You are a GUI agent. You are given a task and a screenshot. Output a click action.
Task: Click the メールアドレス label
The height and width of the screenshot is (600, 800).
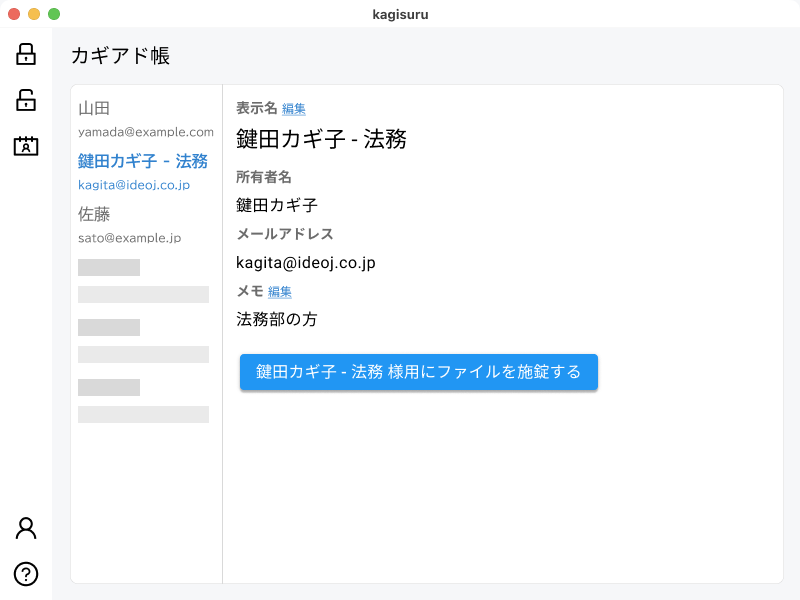point(285,234)
